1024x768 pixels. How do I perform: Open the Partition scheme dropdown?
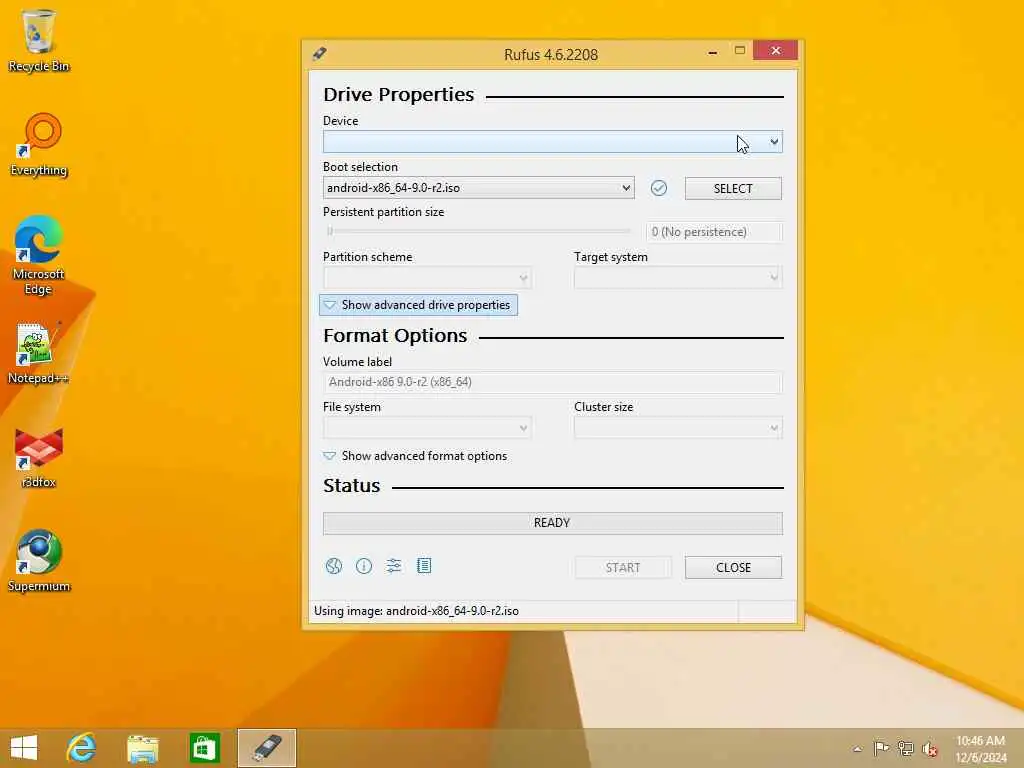tap(427, 278)
